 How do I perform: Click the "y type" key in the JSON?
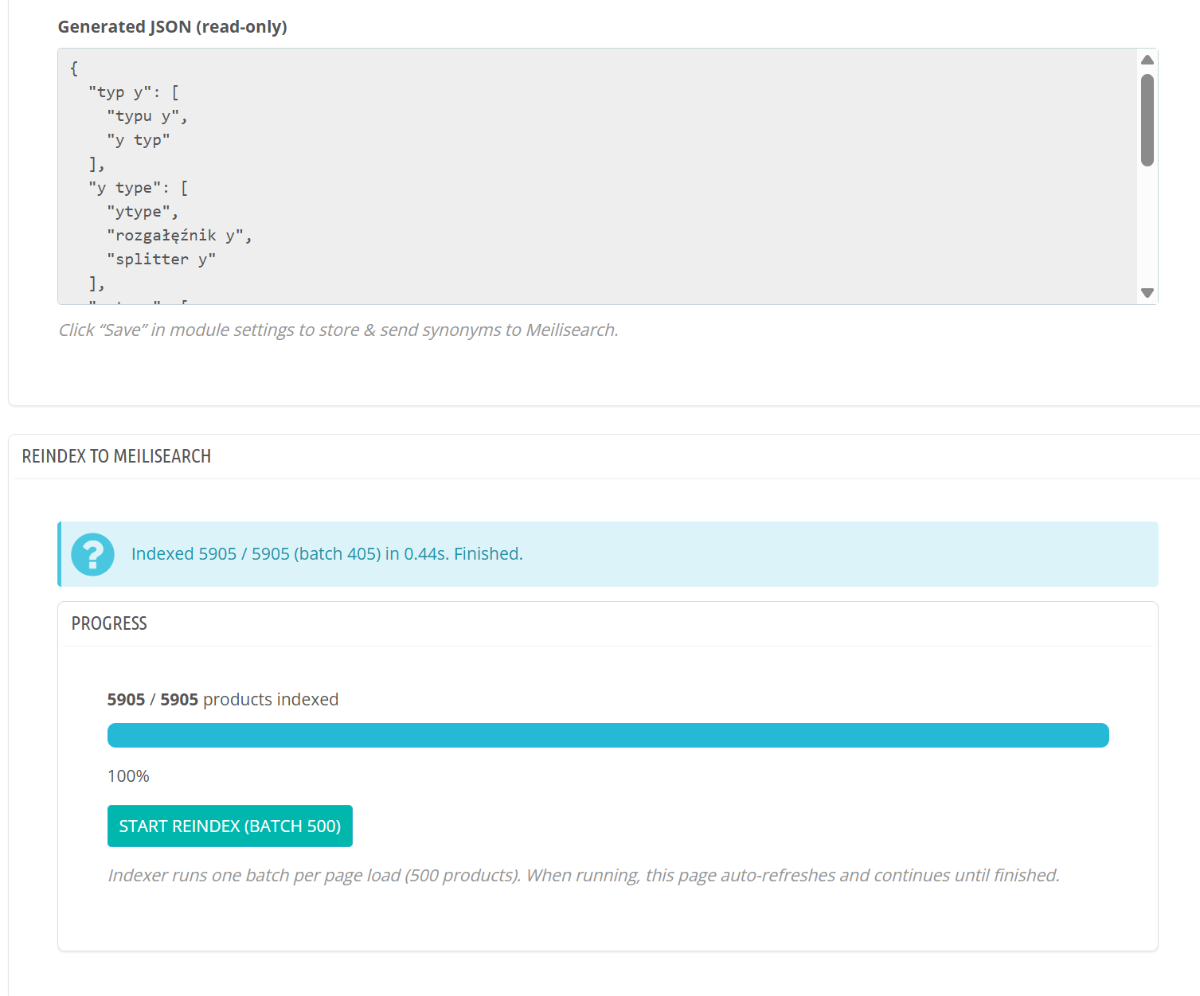pos(123,188)
